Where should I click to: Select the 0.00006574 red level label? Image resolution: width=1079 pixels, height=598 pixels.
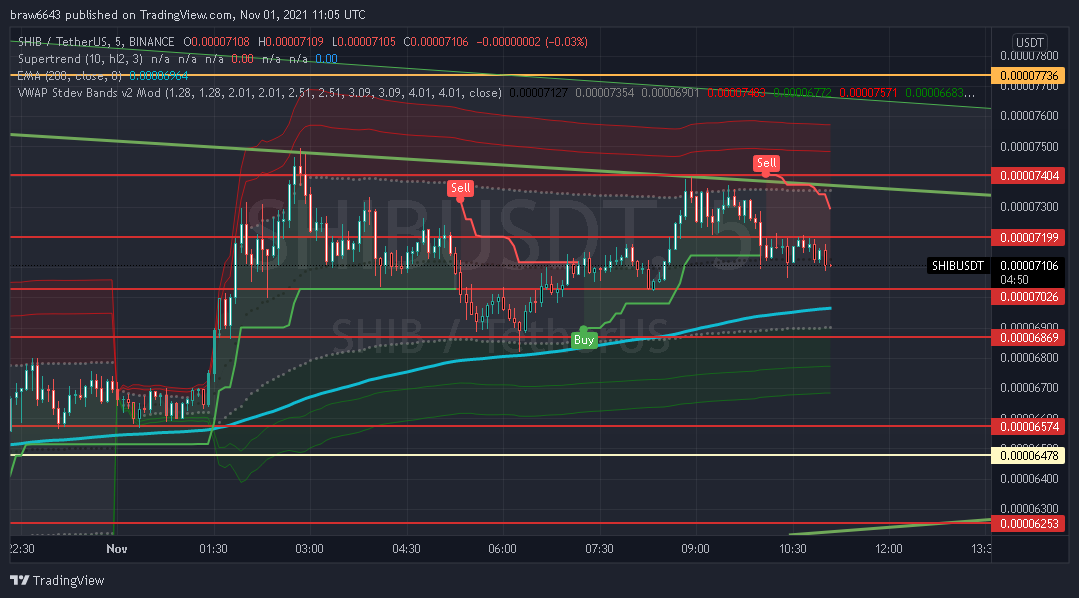[x=1028, y=427]
